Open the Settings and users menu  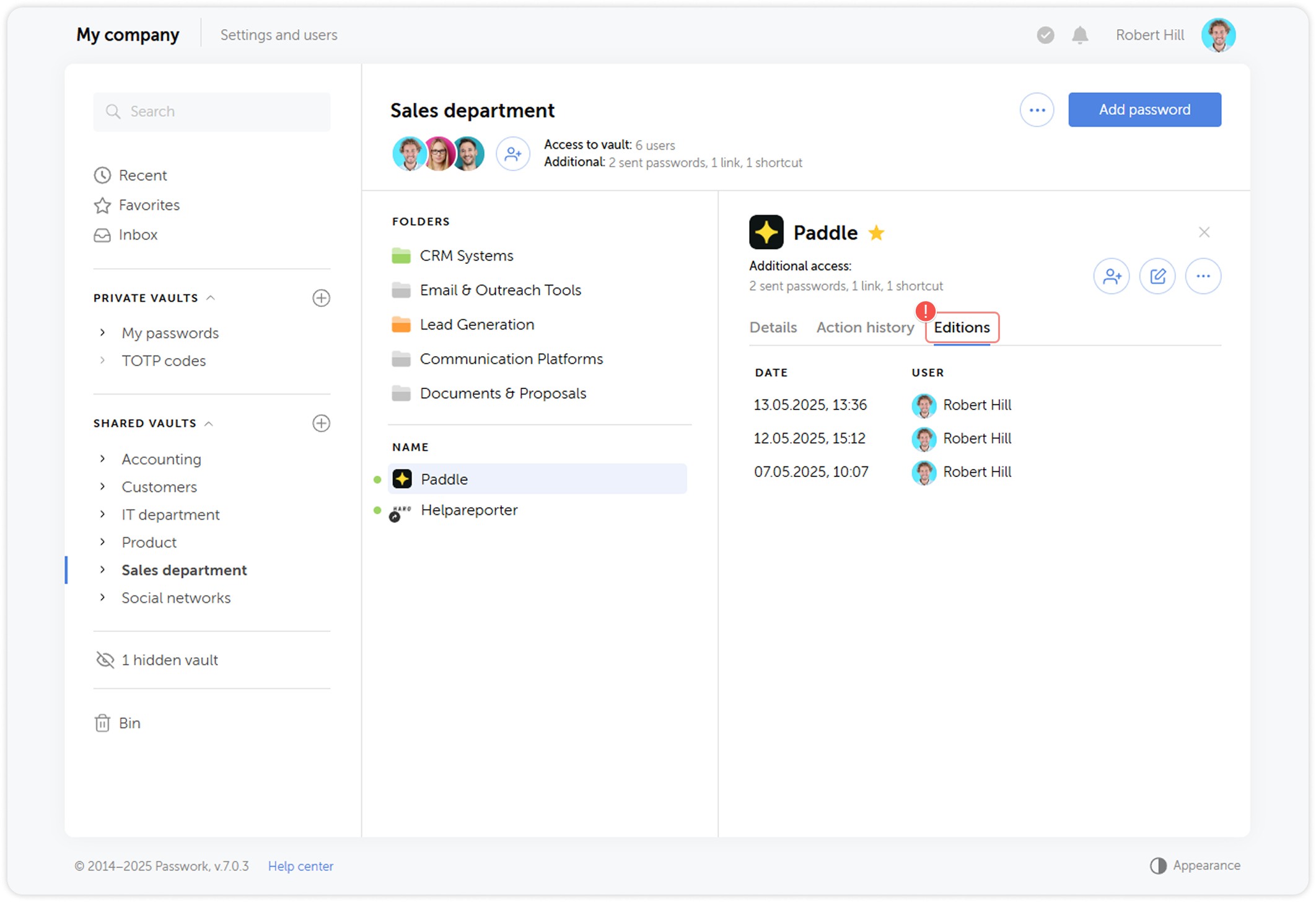coord(279,35)
